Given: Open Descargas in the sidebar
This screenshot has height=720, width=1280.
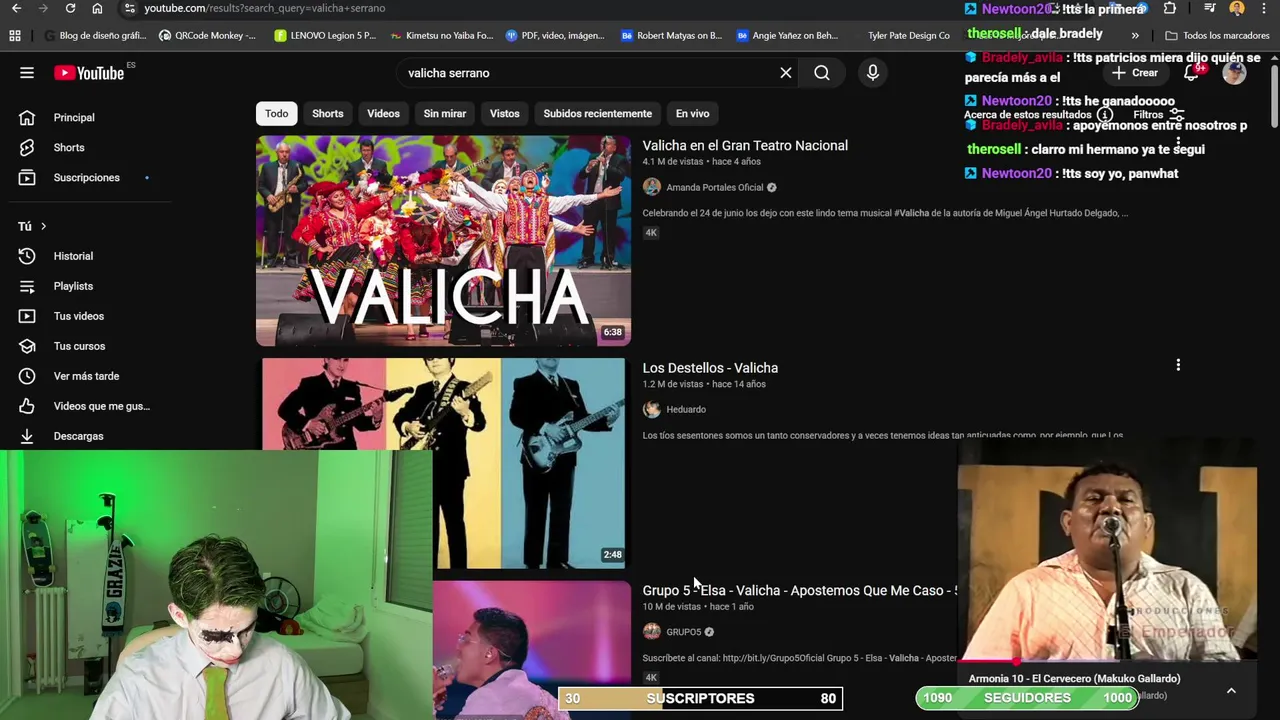Looking at the screenshot, I should (x=78, y=436).
